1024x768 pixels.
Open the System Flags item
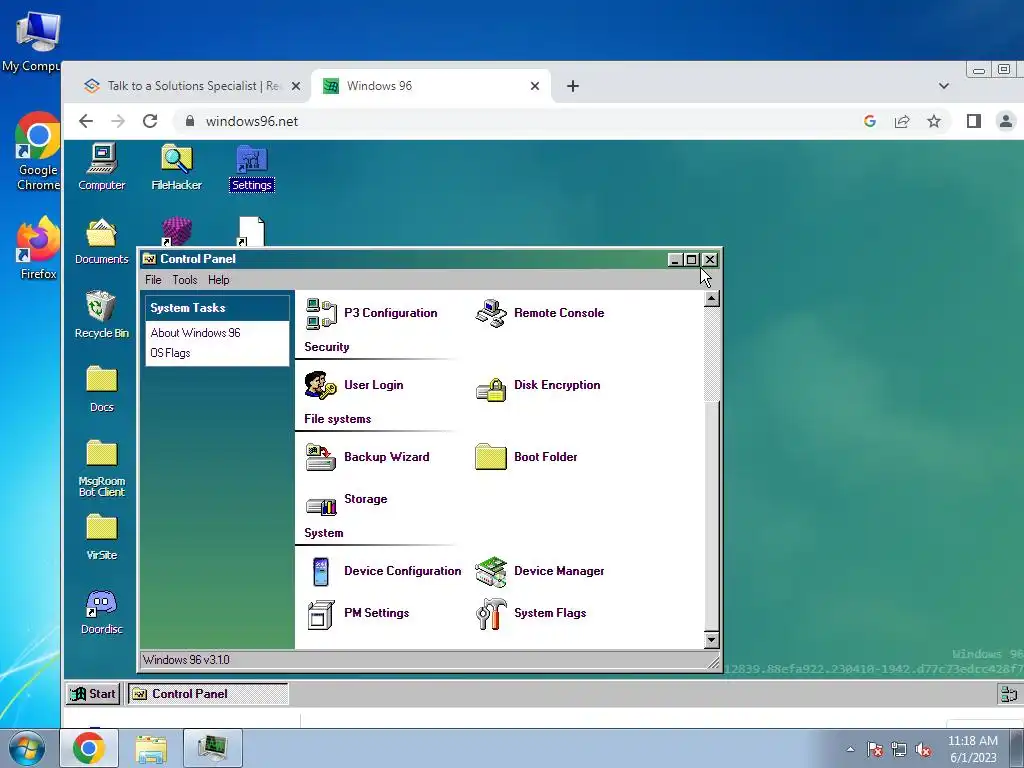530,613
